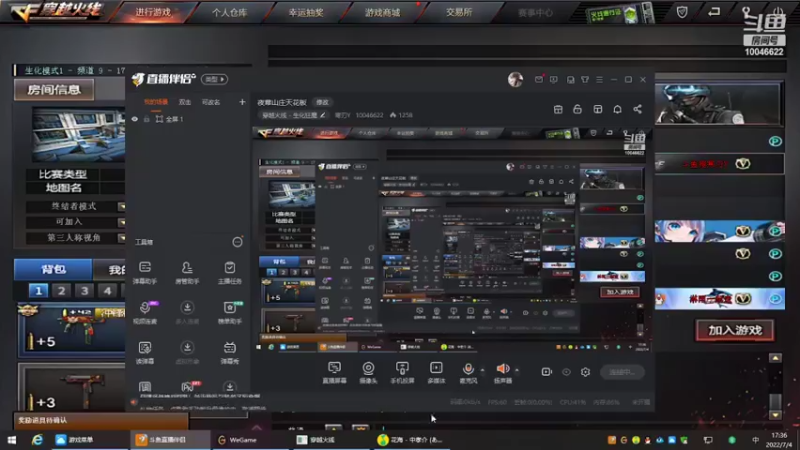800x450 pixels.
Task: Open the hamburger menu in companion title bar
Action: click(599, 80)
